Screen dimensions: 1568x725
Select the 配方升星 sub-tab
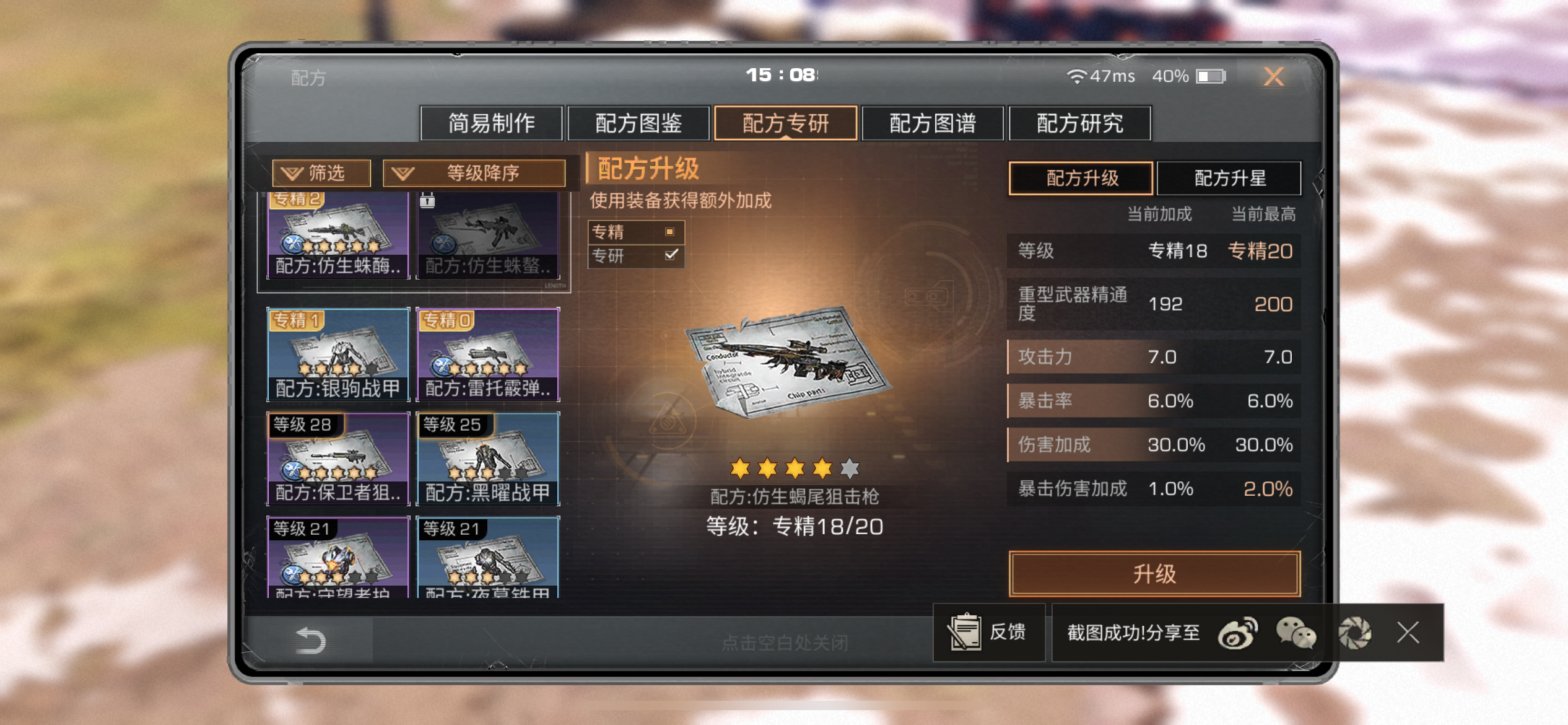[1229, 178]
